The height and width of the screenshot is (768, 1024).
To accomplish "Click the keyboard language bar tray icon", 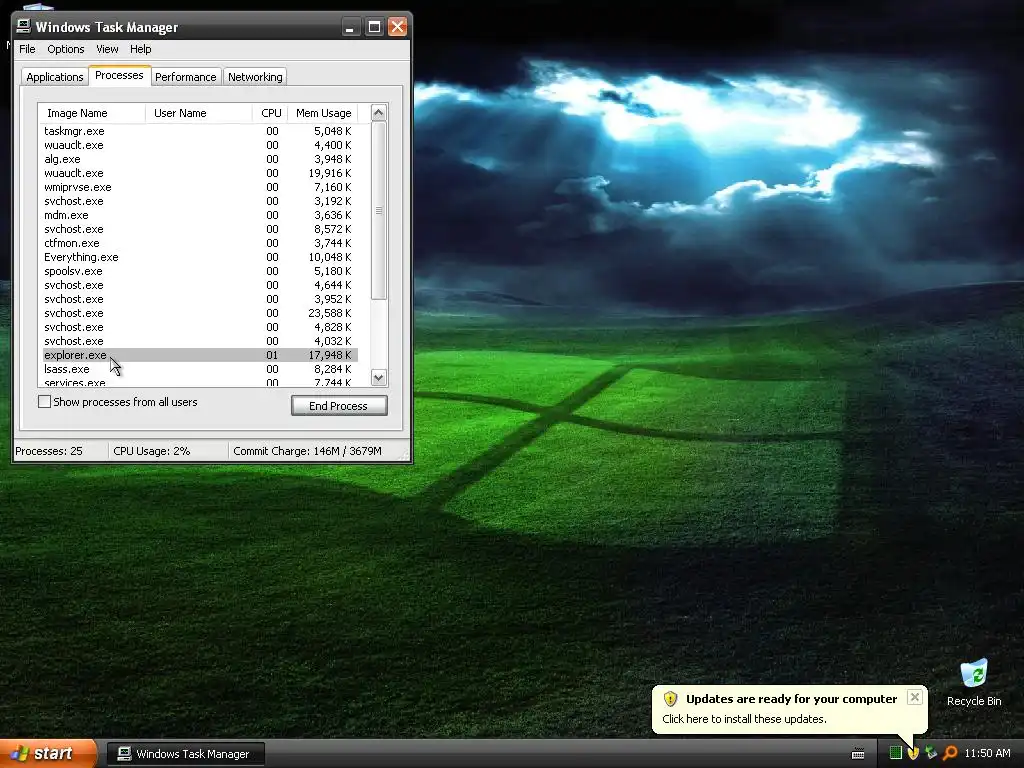I will [858, 754].
